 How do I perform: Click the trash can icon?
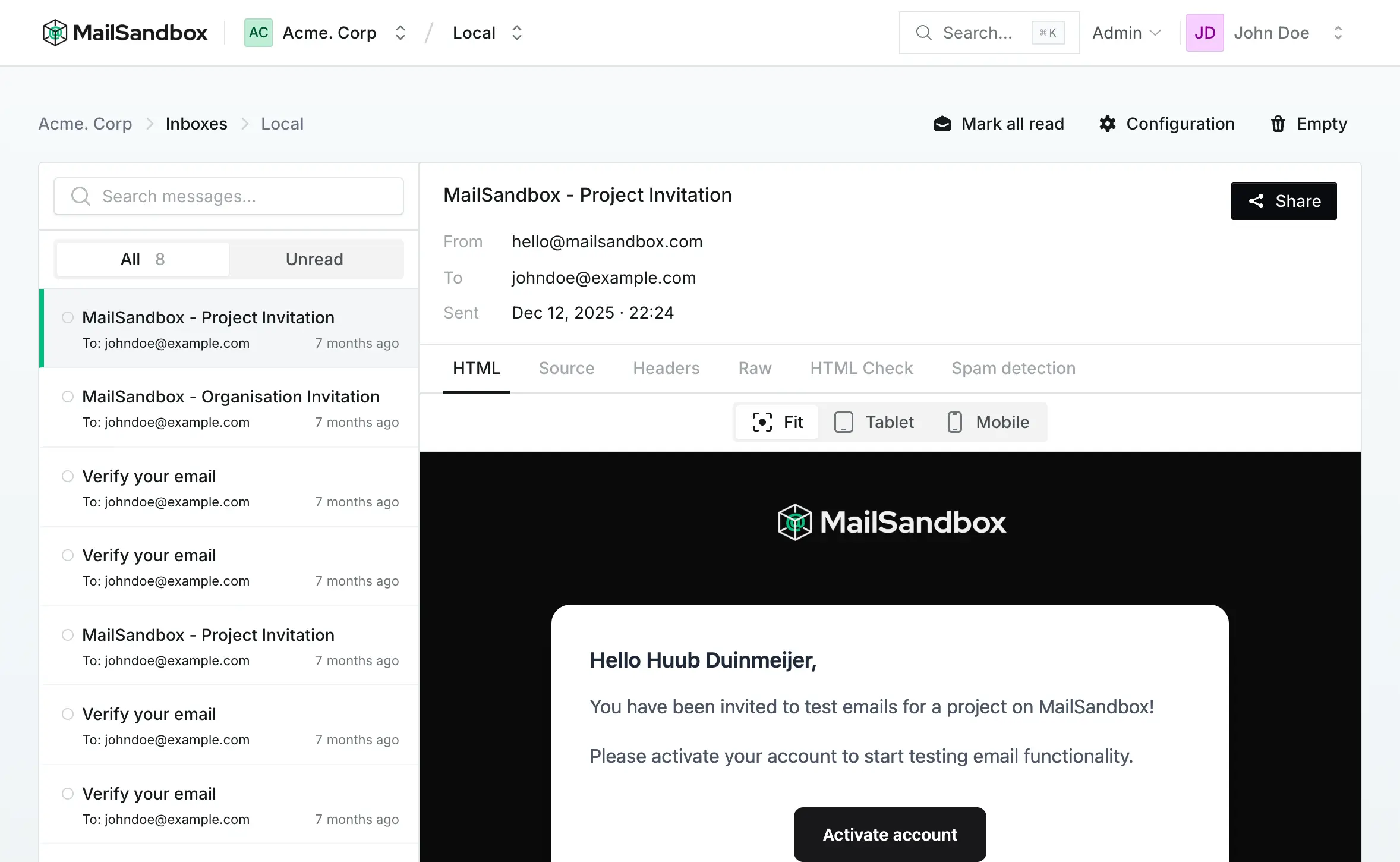click(x=1278, y=124)
